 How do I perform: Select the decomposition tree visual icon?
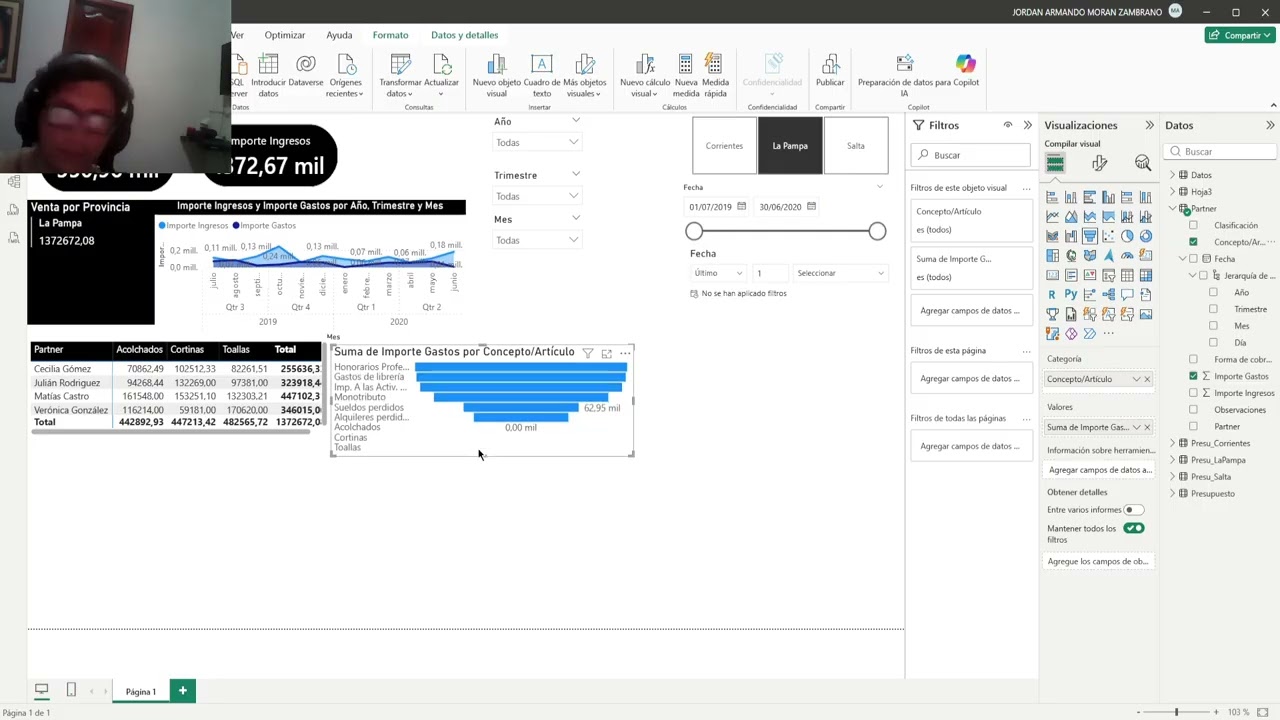pyautogui.click(x=1109, y=294)
